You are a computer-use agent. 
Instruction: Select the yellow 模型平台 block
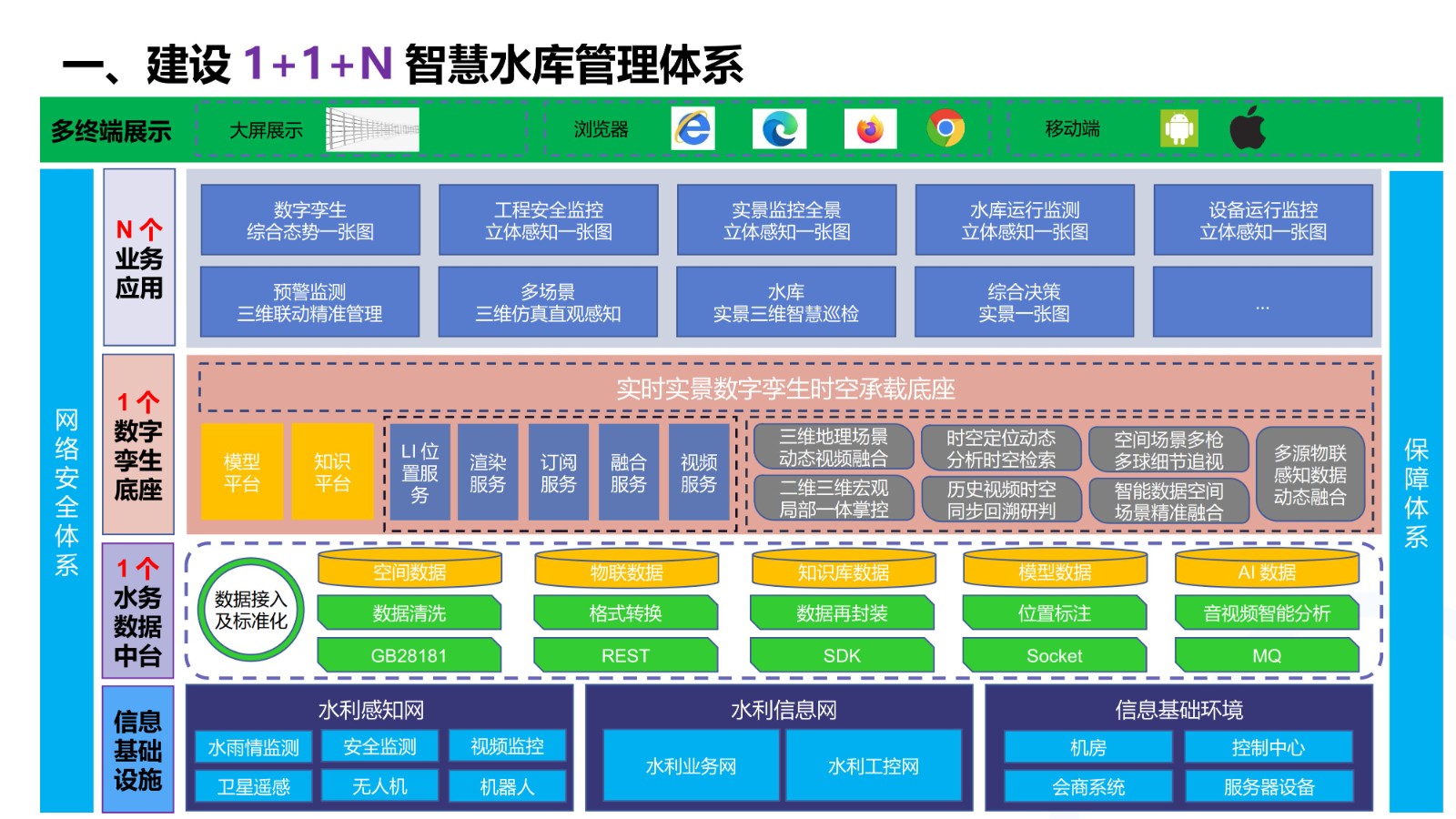point(242,472)
